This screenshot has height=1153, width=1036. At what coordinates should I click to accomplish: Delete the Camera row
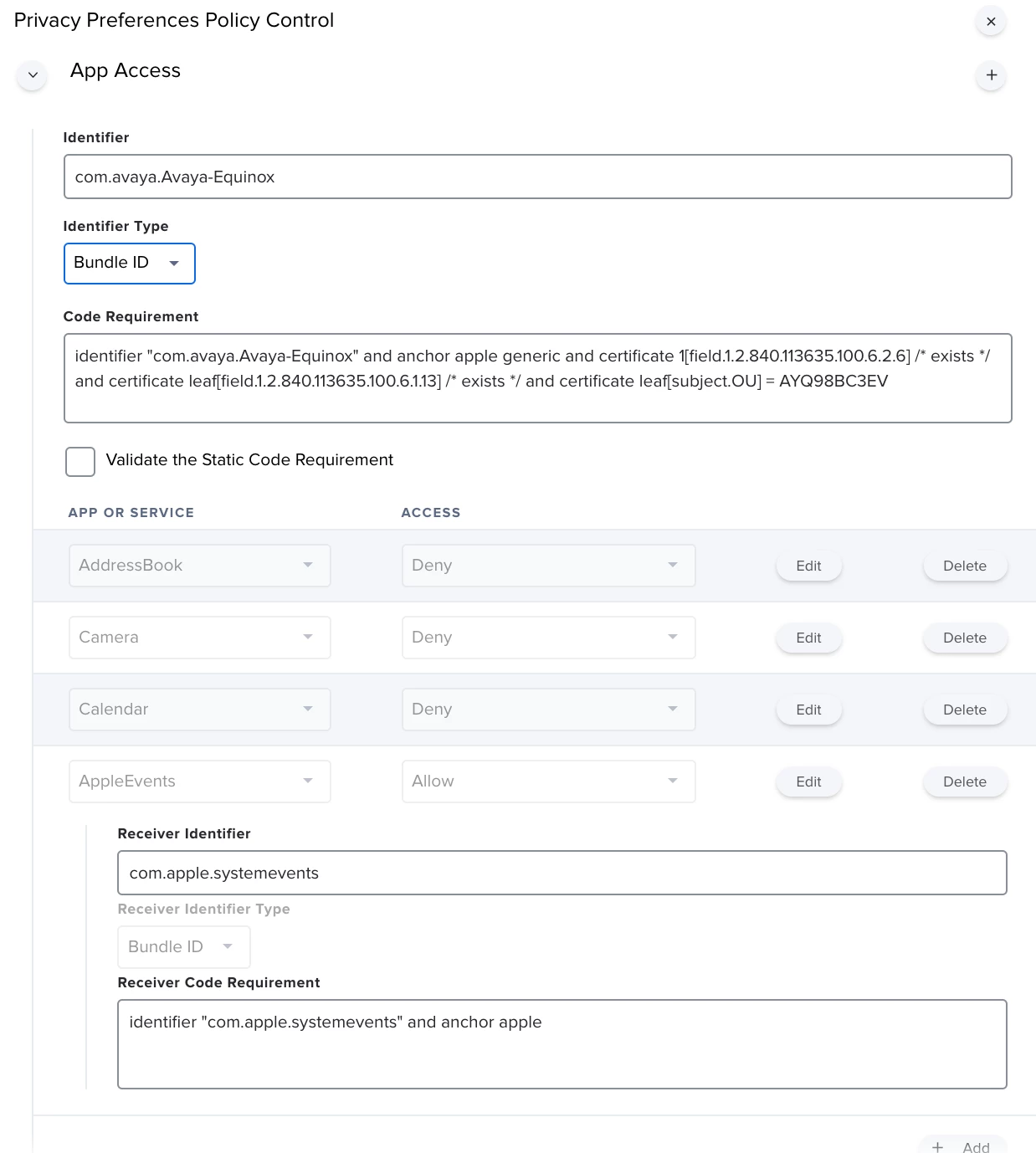(965, 638)
